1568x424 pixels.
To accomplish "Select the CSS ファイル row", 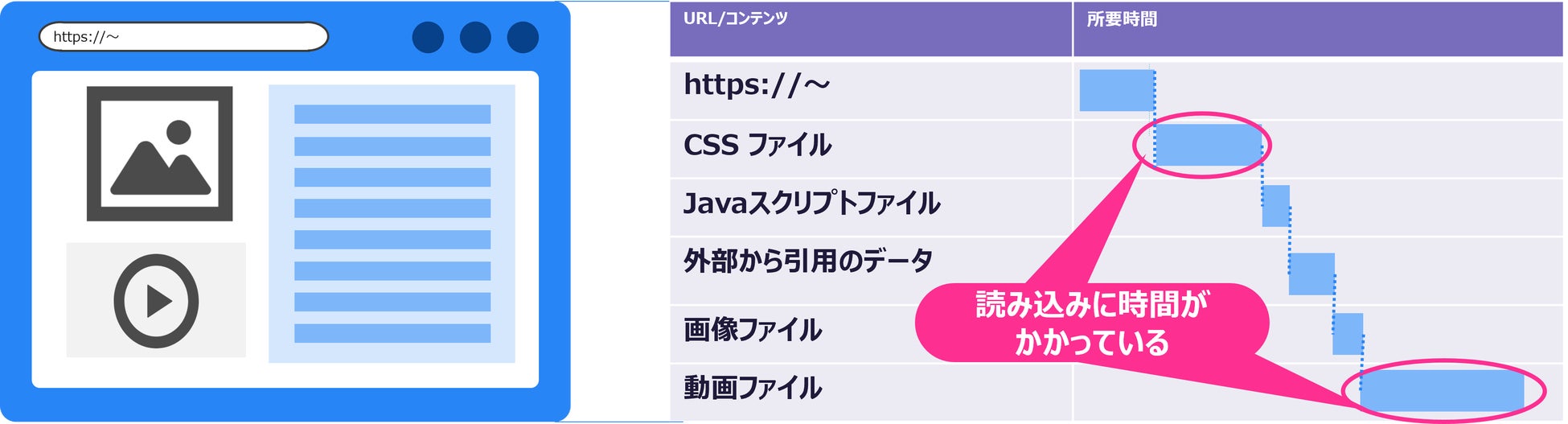I will 757,146.
